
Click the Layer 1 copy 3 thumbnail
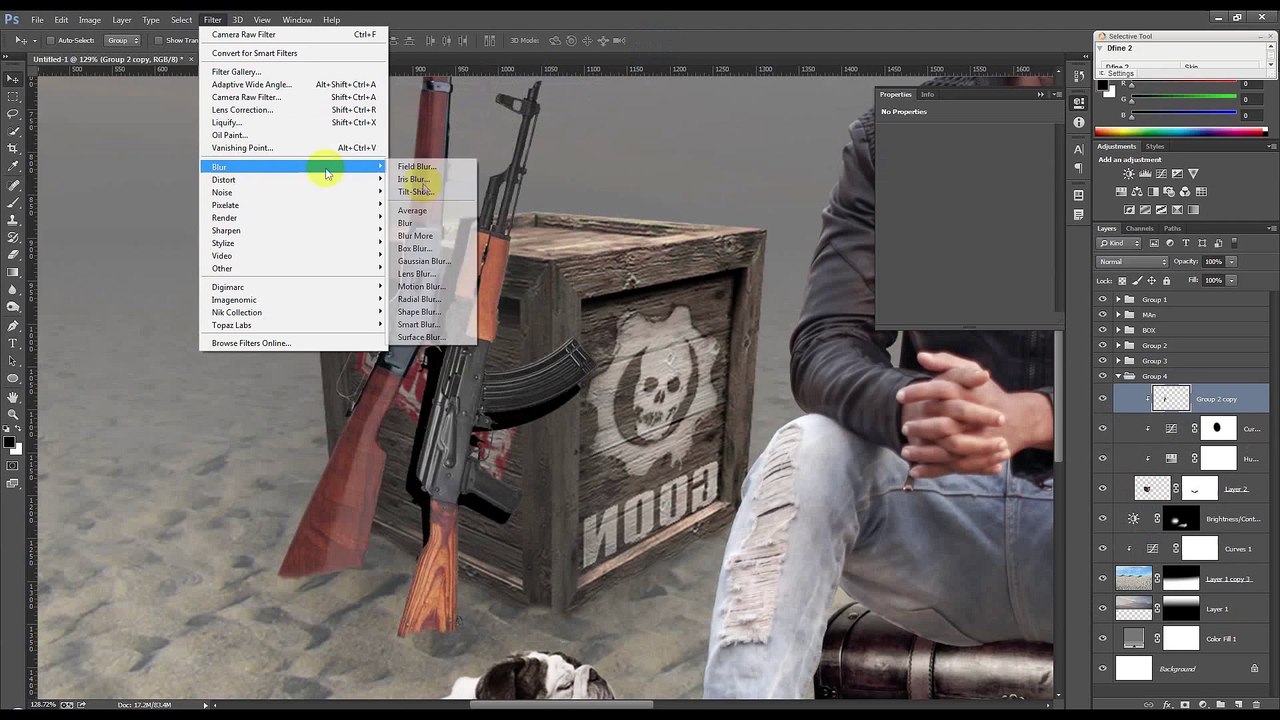pos(1133,578)
